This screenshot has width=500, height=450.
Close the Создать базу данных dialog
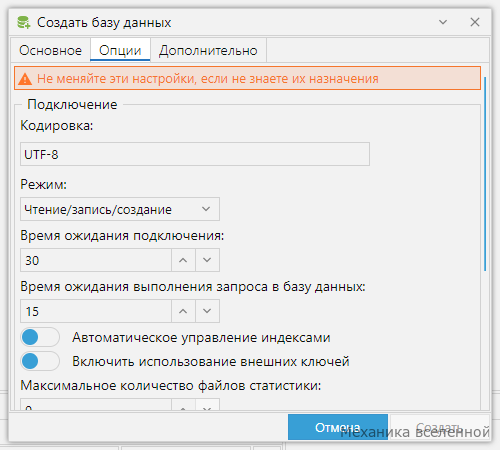475,22
